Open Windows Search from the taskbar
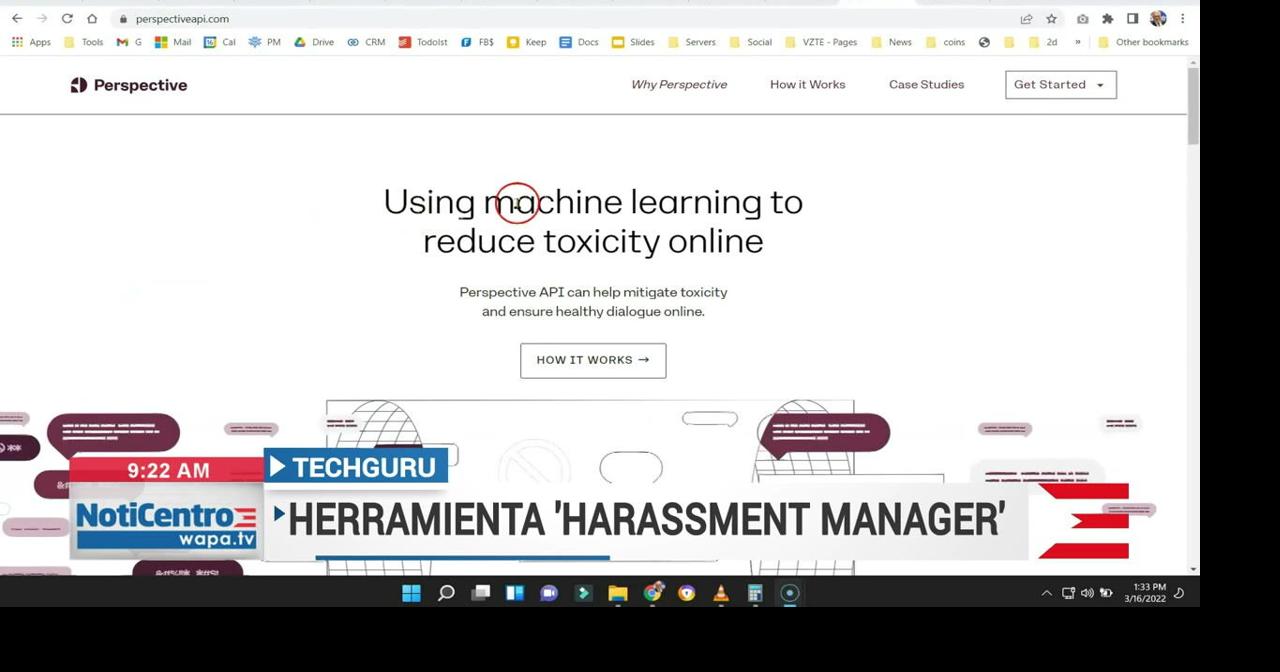This screenshot has width=1280, height=672. coord(446,593)
